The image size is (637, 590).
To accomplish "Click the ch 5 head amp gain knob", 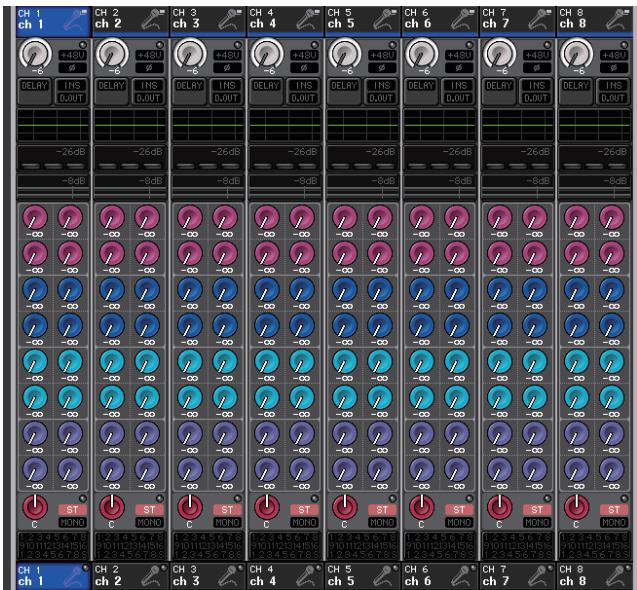I will click(x=344, y=54).
